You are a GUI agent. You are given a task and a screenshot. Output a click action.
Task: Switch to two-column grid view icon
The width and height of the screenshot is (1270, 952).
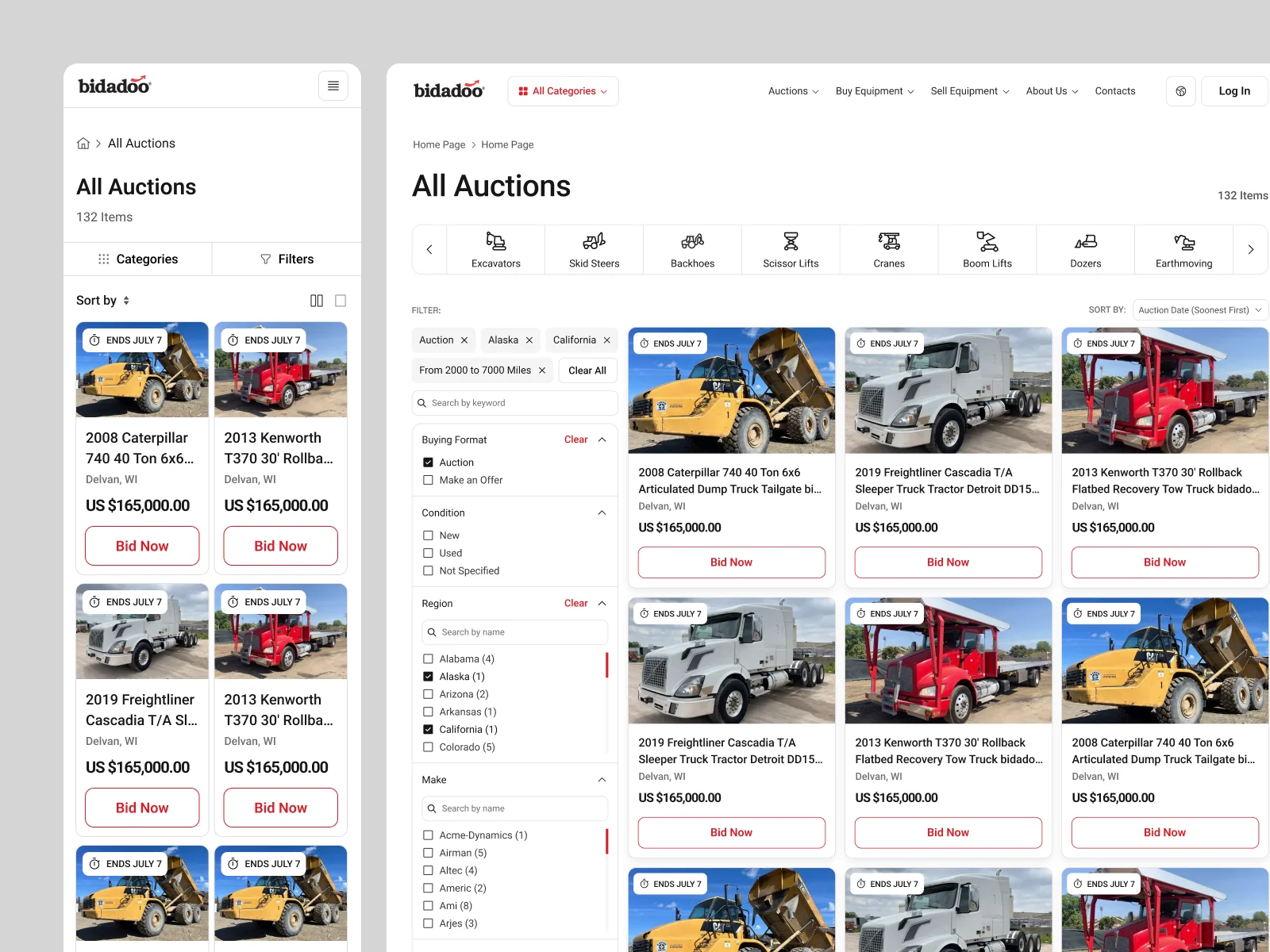pyautogui.click(x=317, y=301)
